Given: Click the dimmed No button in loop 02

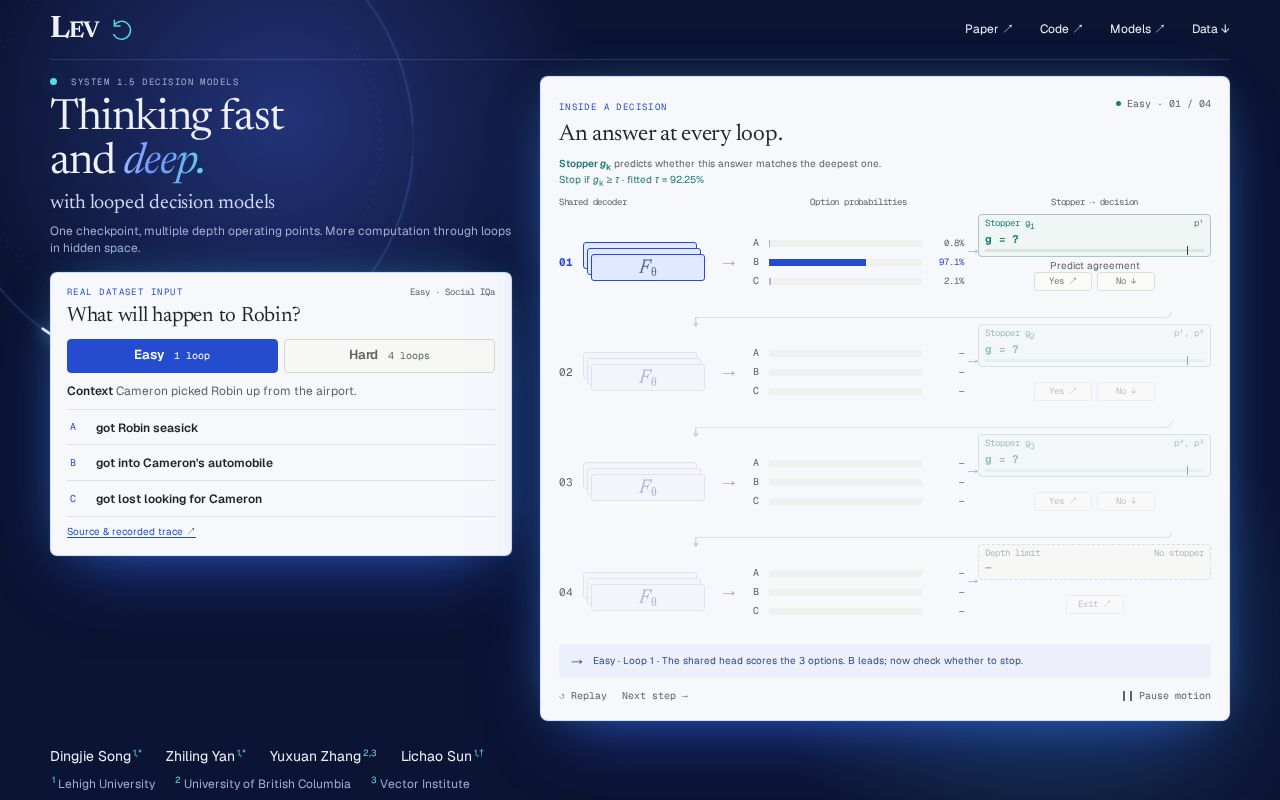Looking at the screenshot, I should click(x=1126, y=392).
